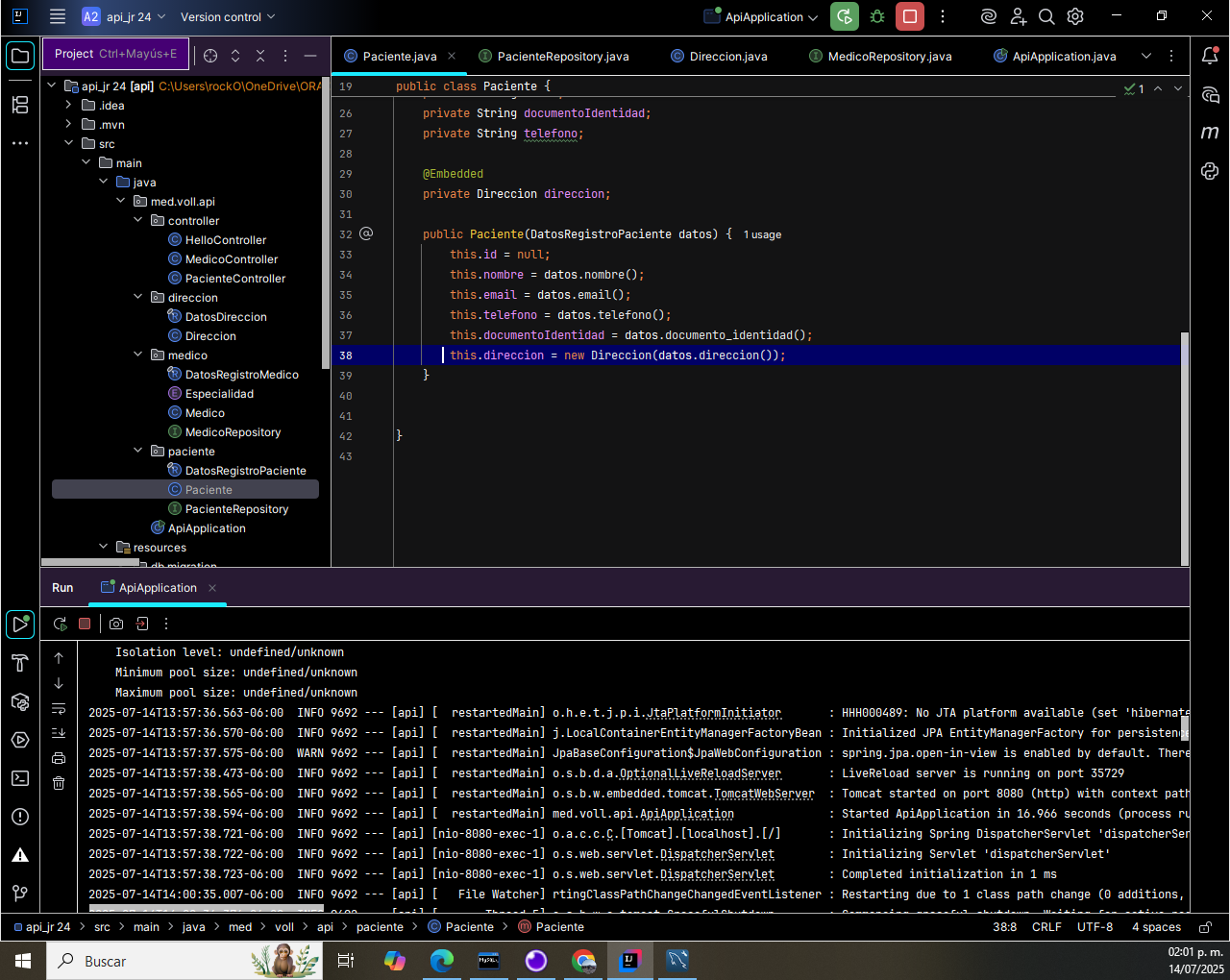Switch to the PacienteRepository.java tab
Screen dimensions: 1230x980
click(x=553, y=56)
